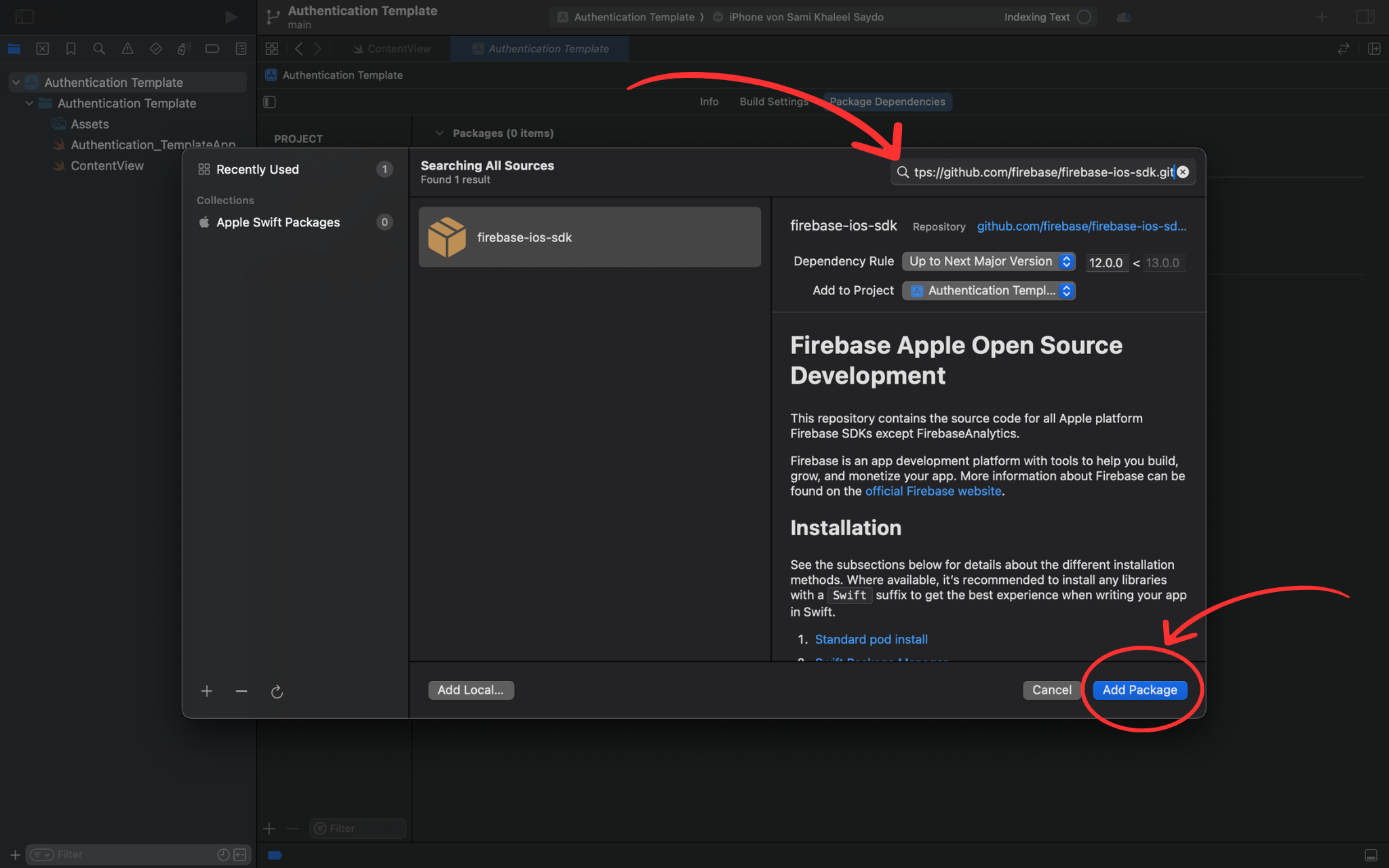
Task: Cancel the package dialog
Action: tap(1051, 690)
